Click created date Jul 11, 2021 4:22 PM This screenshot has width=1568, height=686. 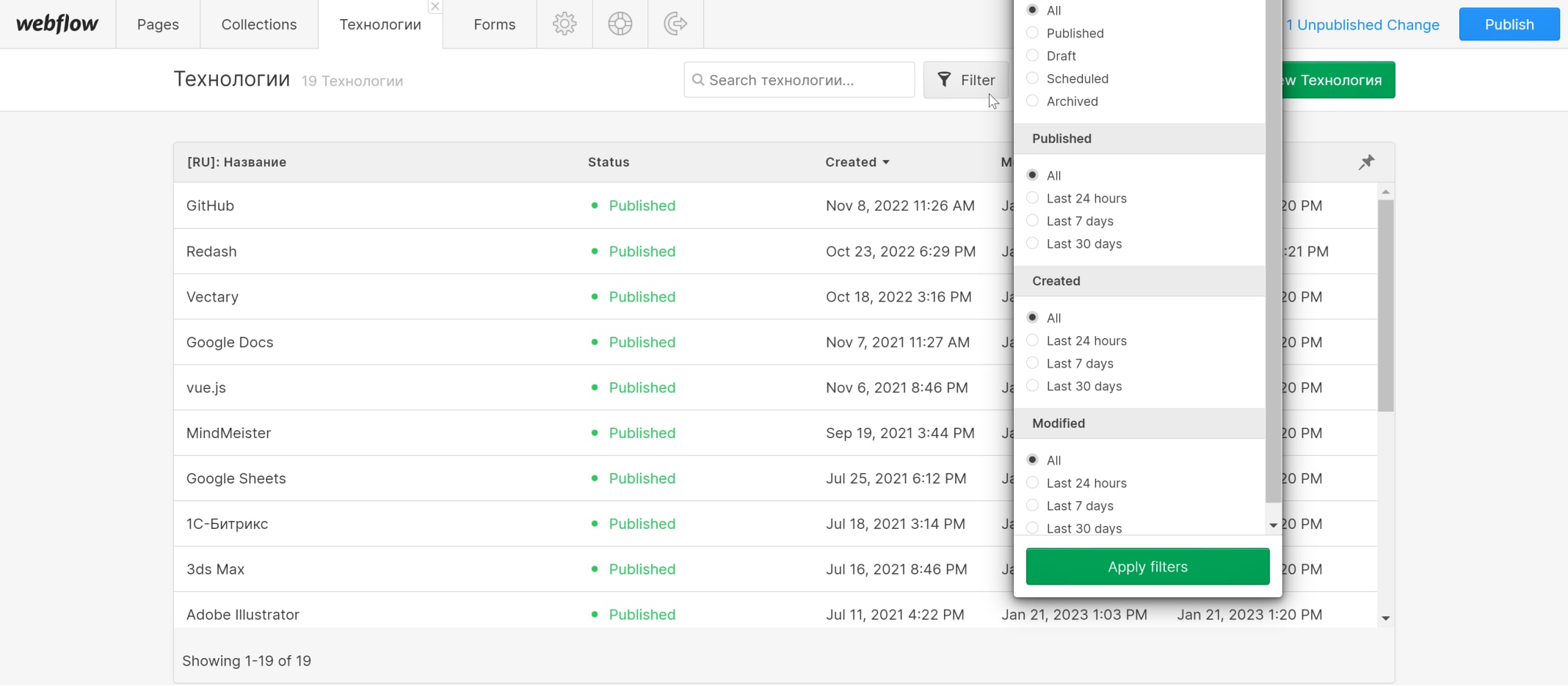pos(895,616)
